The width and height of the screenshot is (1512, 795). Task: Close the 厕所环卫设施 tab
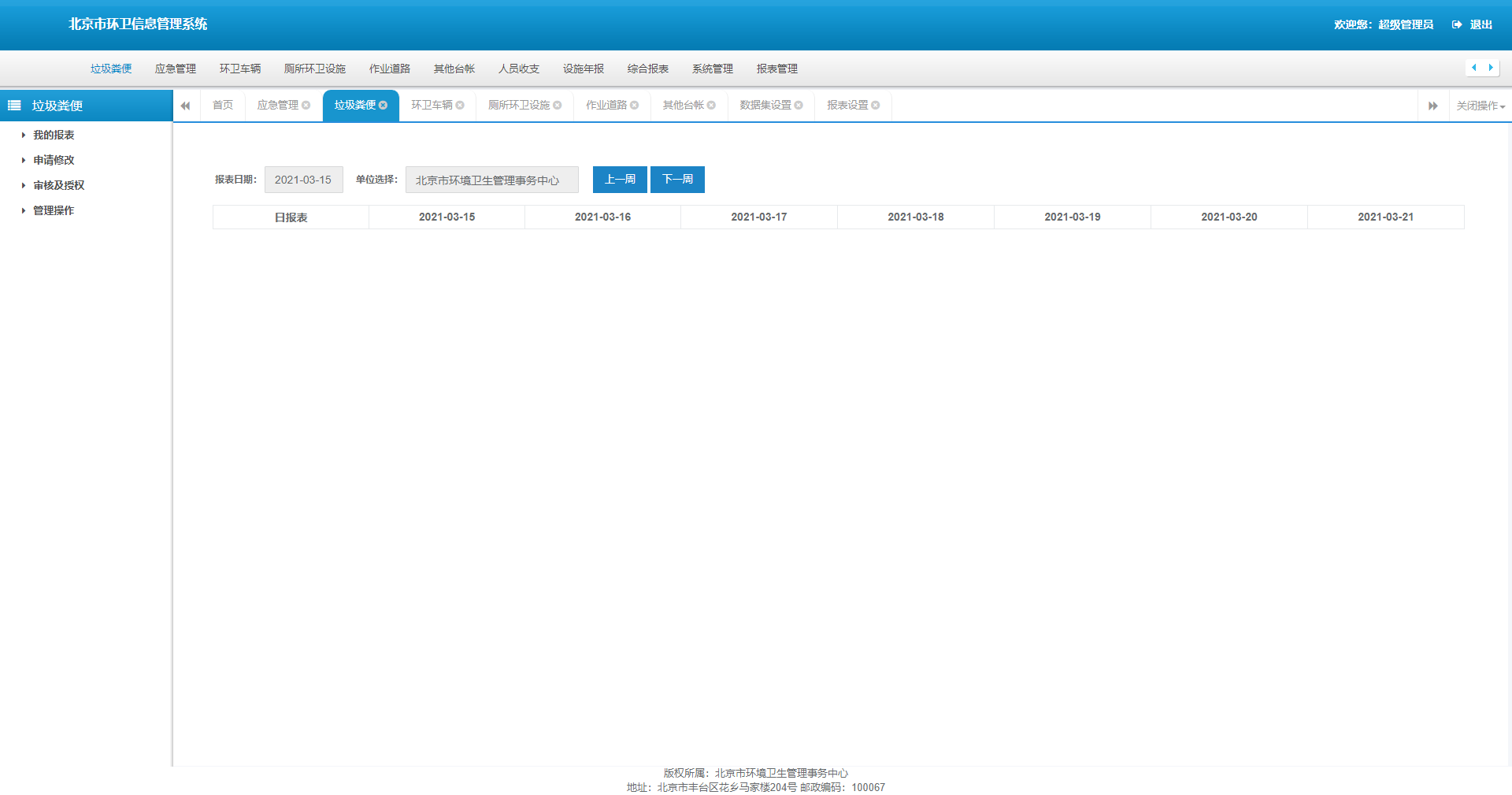pos(558,106)
